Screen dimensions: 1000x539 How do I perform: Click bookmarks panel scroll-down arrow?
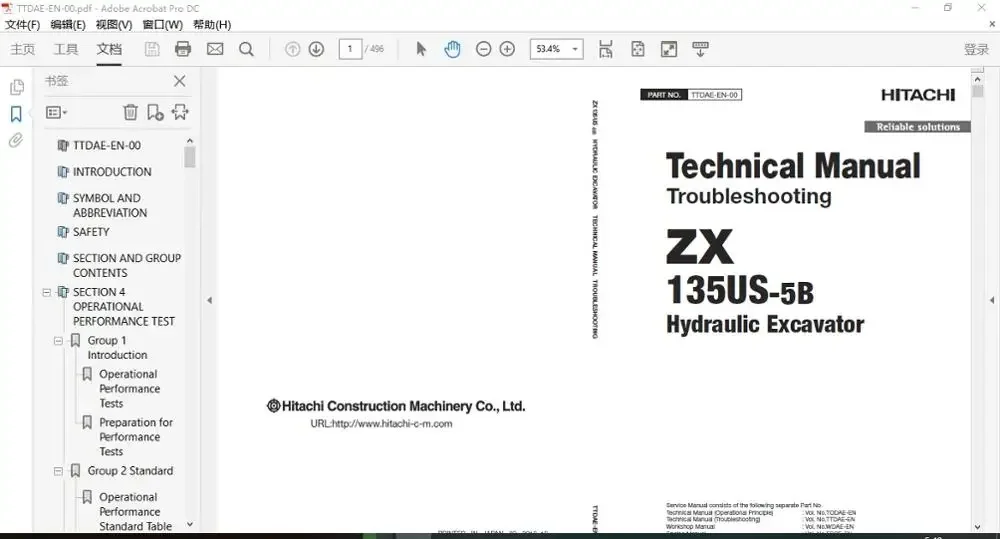tap(189, 524)
